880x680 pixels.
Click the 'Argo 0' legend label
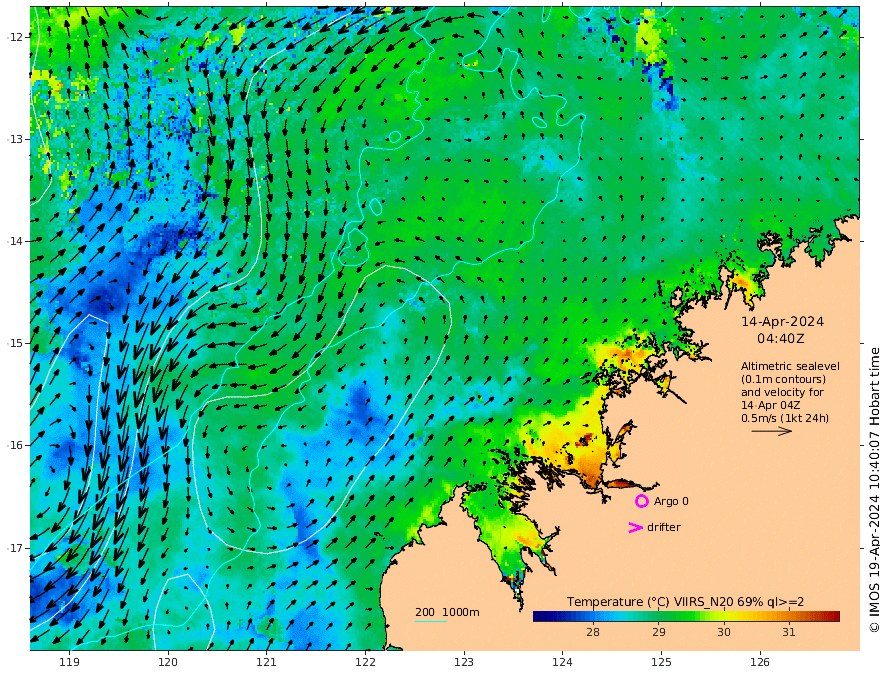tap(671, 502)
